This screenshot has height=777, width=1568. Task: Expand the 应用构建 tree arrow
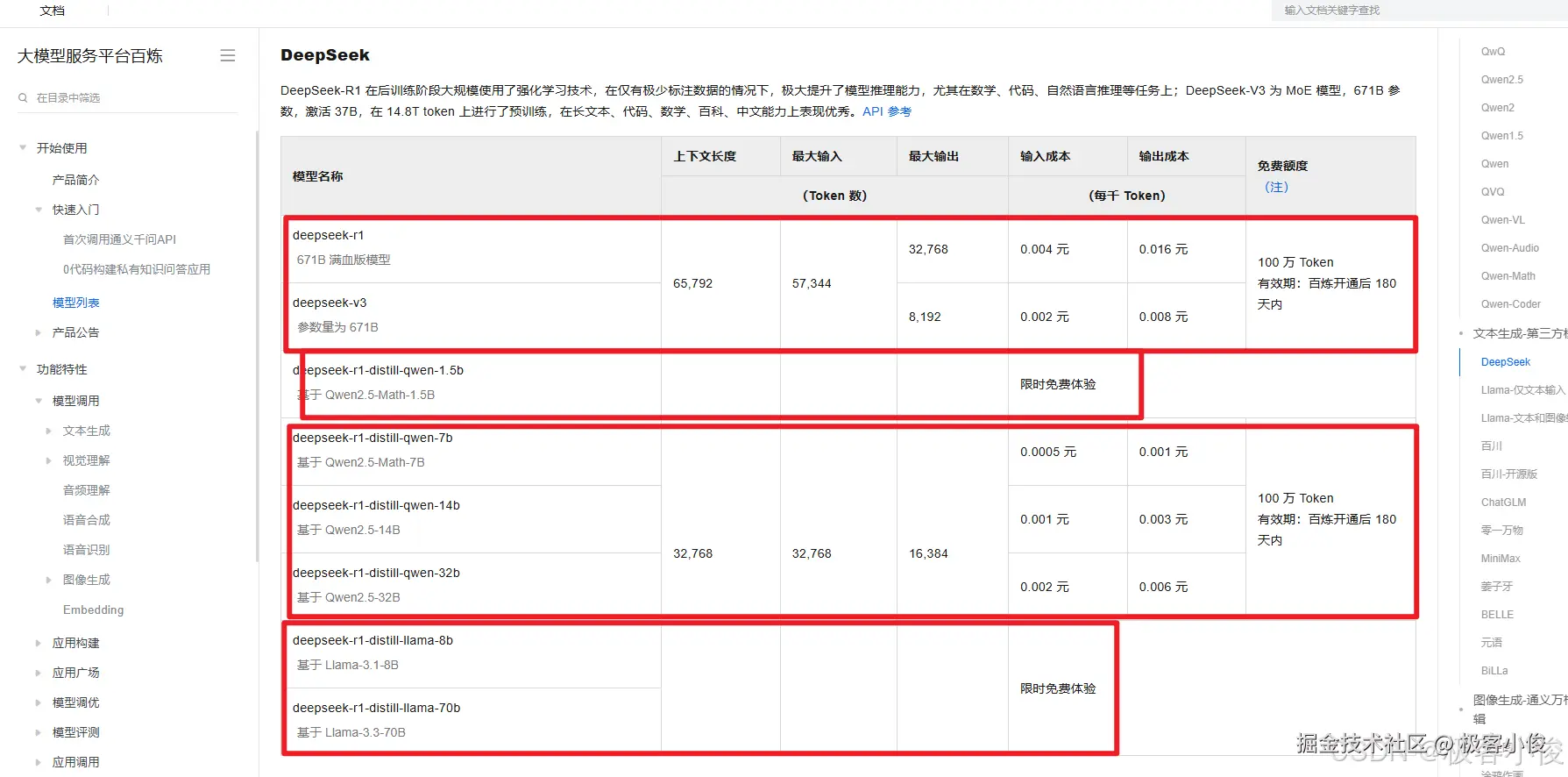tap(39, 643)
